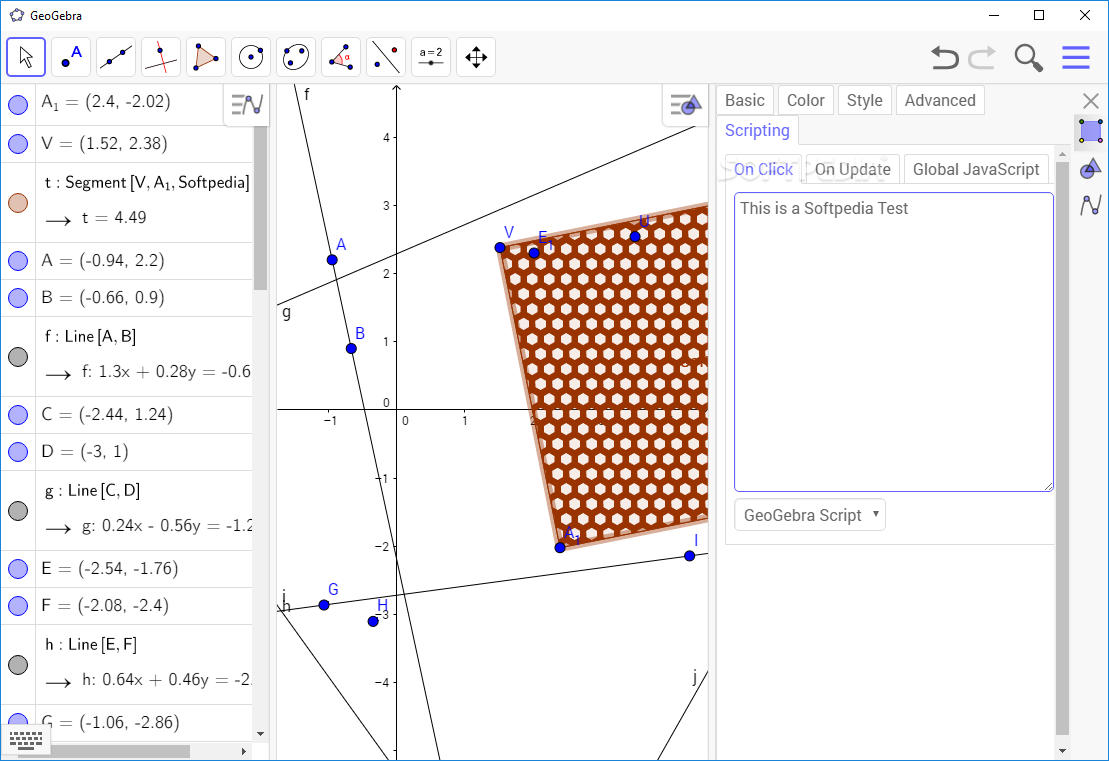Toggle visibility of line g

(18, 511)
